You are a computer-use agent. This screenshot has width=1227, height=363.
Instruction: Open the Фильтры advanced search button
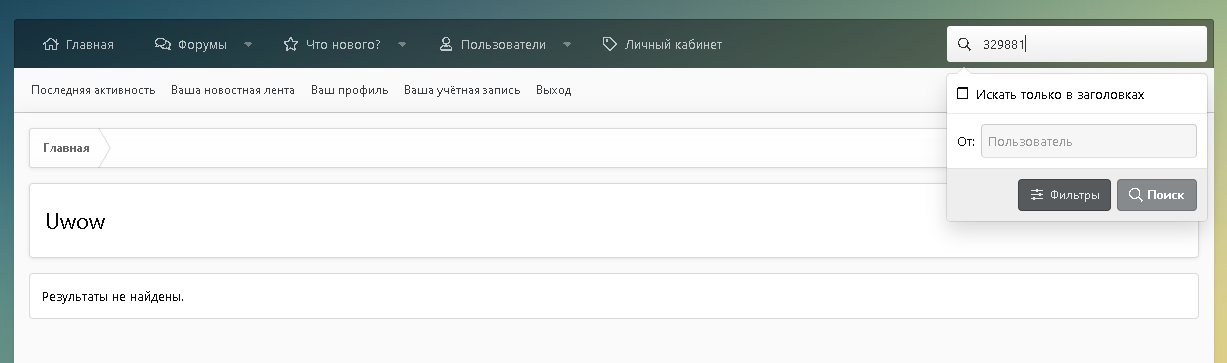pyautogui.click(x=1064, y=195)
